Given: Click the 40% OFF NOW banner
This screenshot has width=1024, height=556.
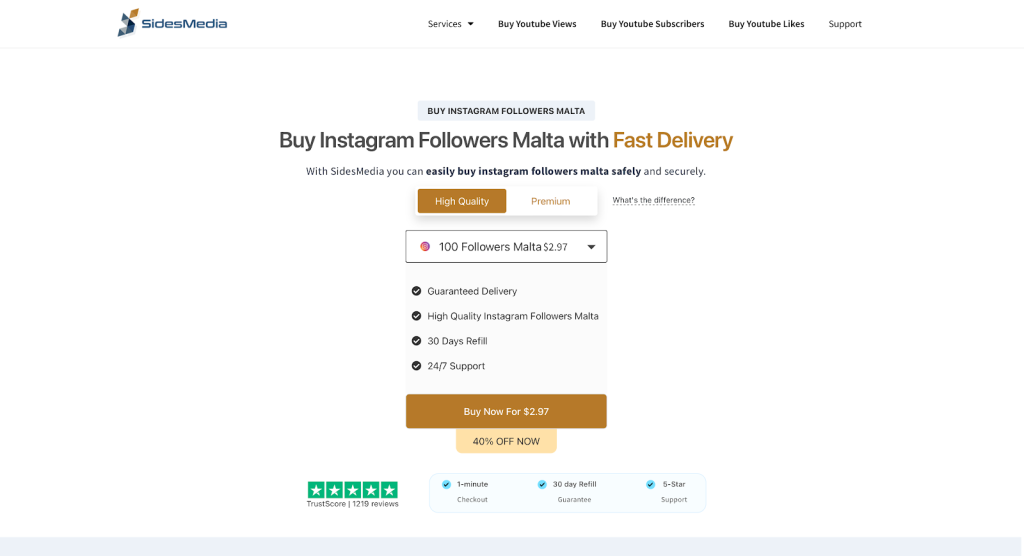Looking at the screenshot, I should click(506, 441).
